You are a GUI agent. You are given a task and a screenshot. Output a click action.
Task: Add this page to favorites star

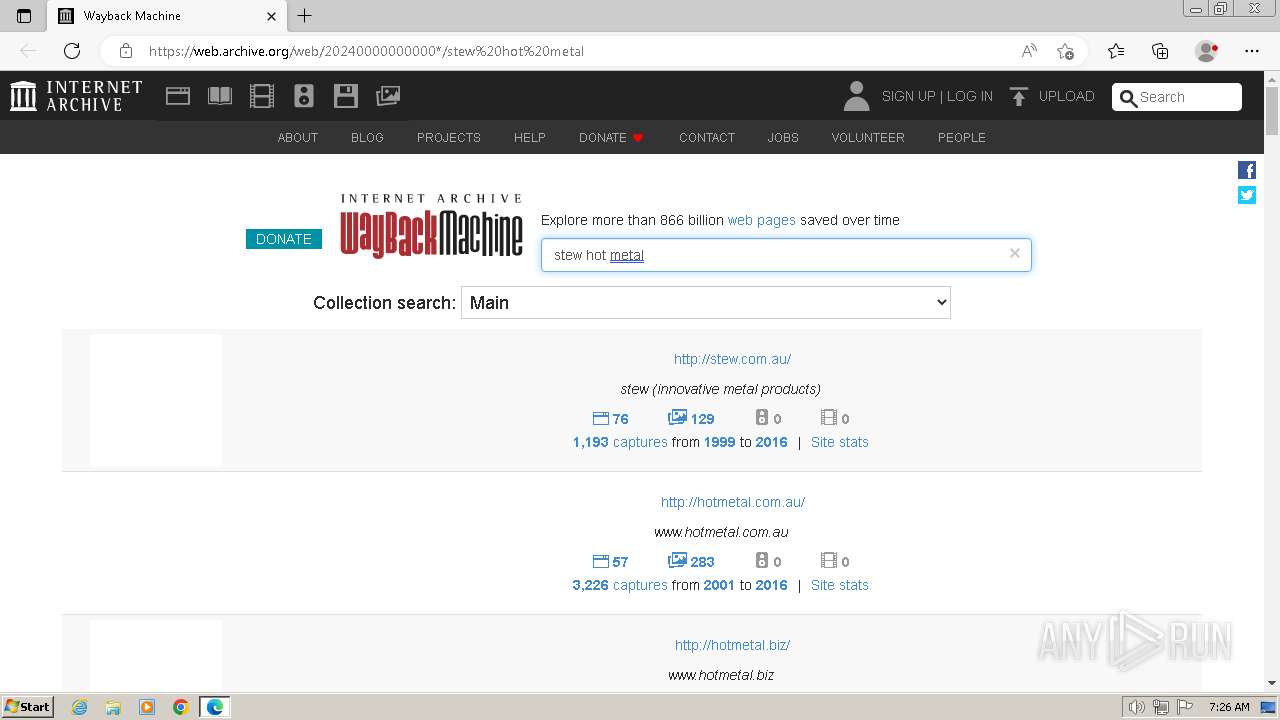(x=1065, y=51)
